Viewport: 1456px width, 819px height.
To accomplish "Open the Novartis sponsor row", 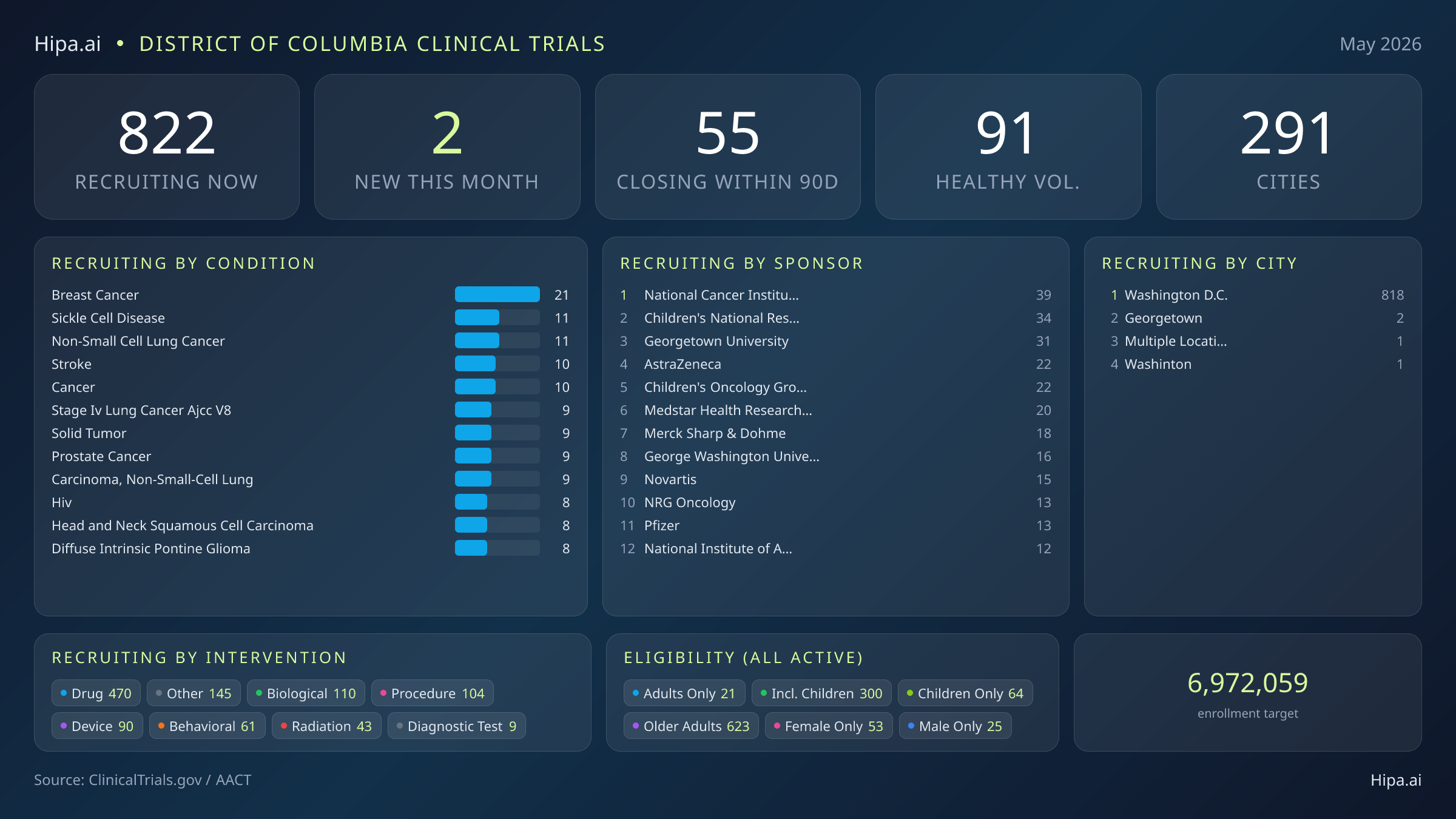I will [835, 479].
